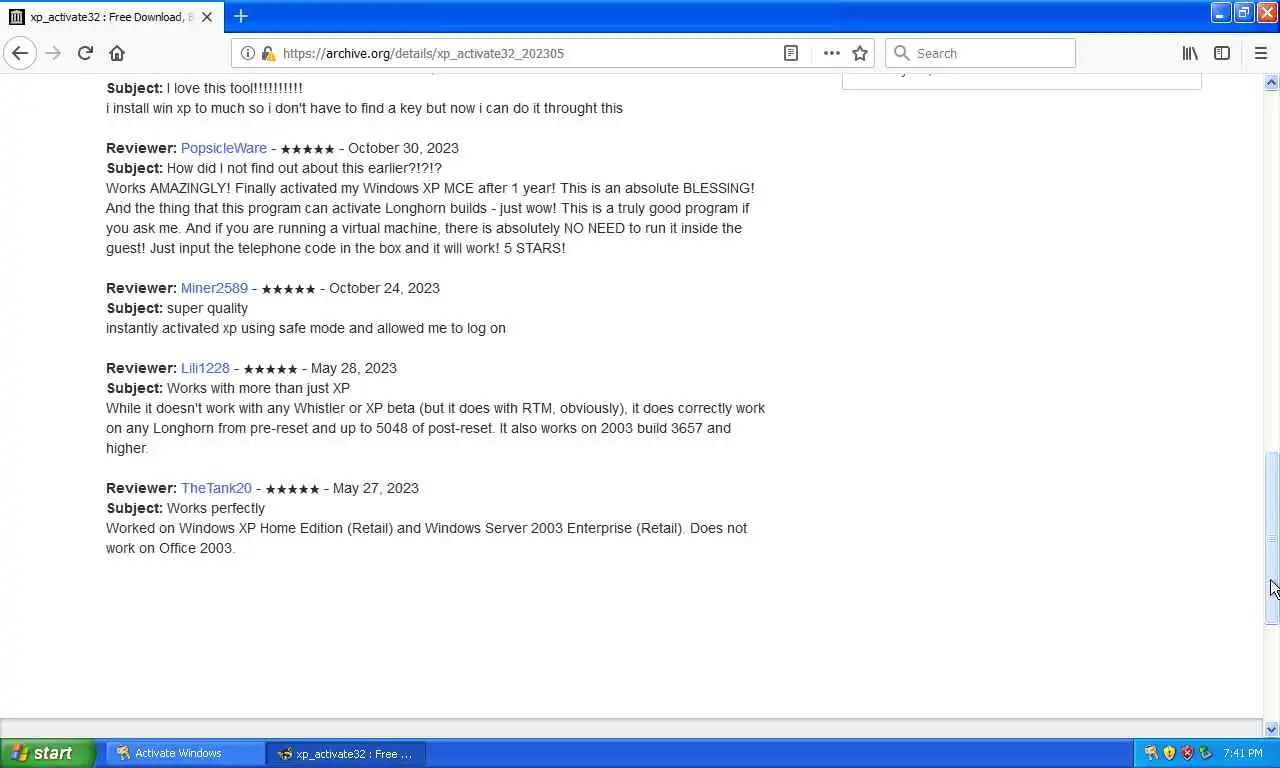
Task: Open reviewer Miner2589 profile
Action: point(214,288)
